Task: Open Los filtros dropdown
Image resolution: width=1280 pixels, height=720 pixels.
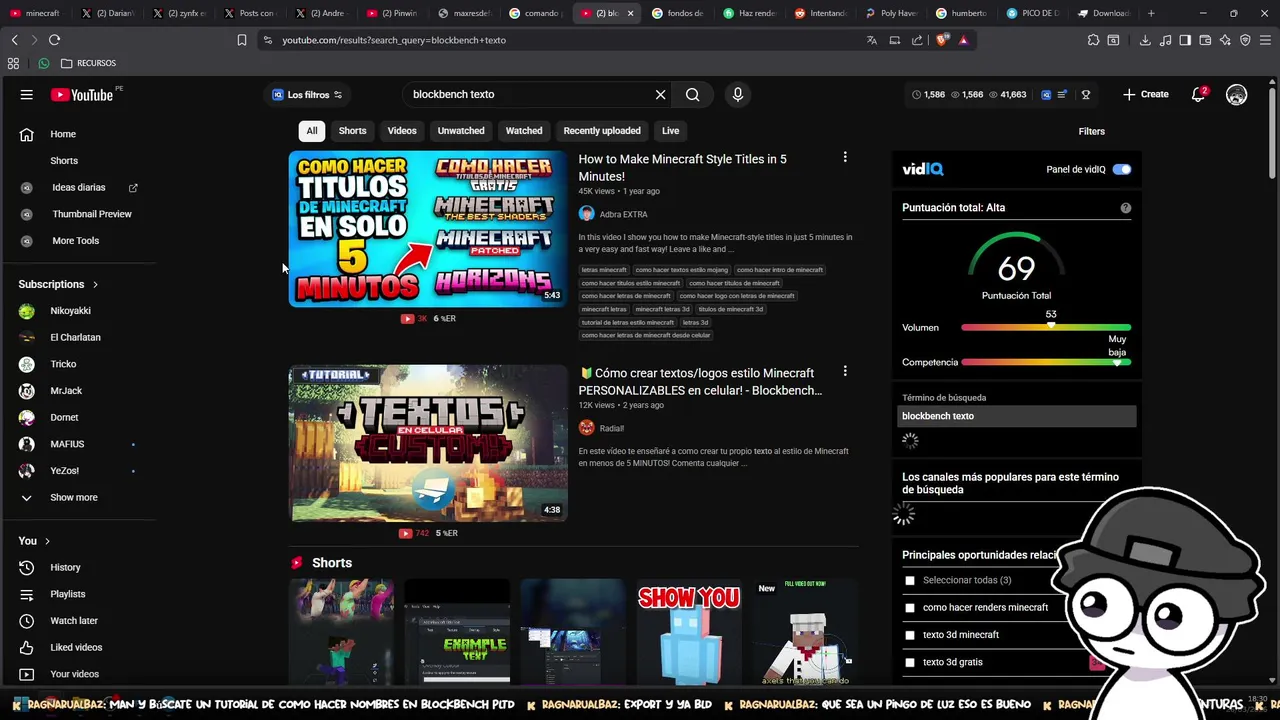Action: point(308,95)
